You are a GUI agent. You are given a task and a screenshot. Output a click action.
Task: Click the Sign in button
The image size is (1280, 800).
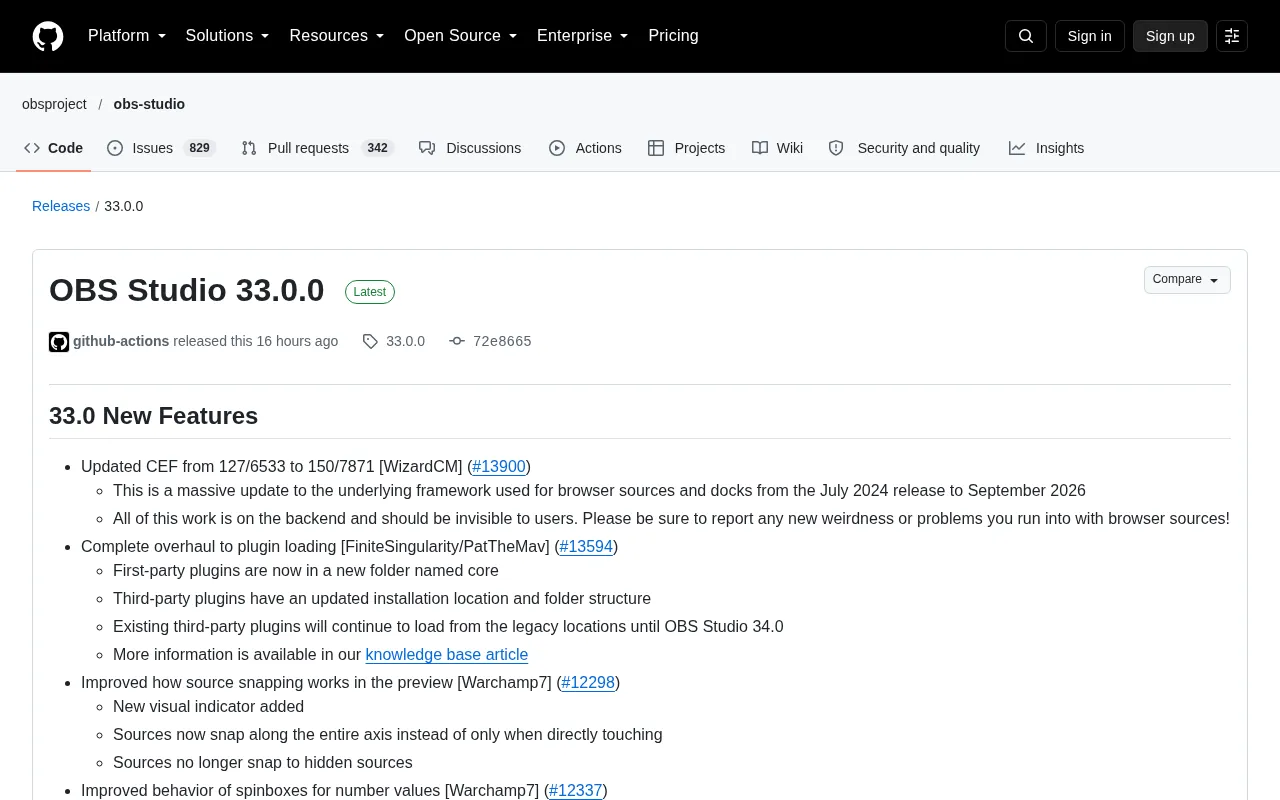[1089, 36]
